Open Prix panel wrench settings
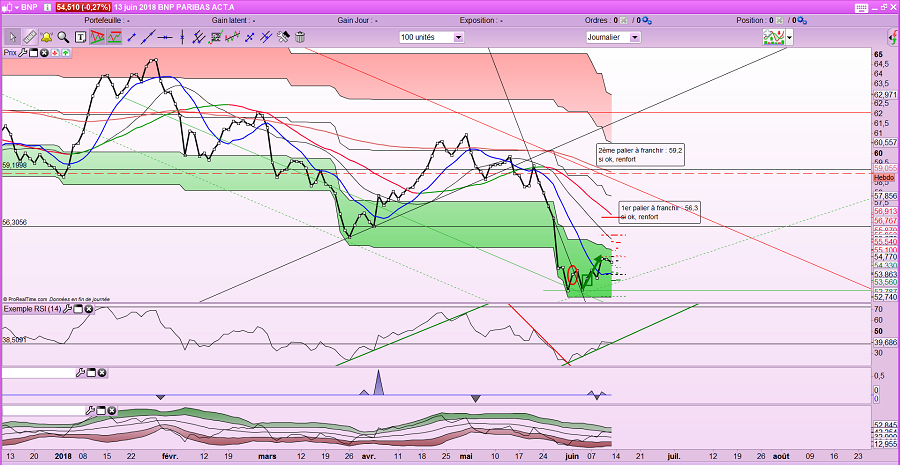This screenshot has width=900, height=465. (x=23, y=52)
